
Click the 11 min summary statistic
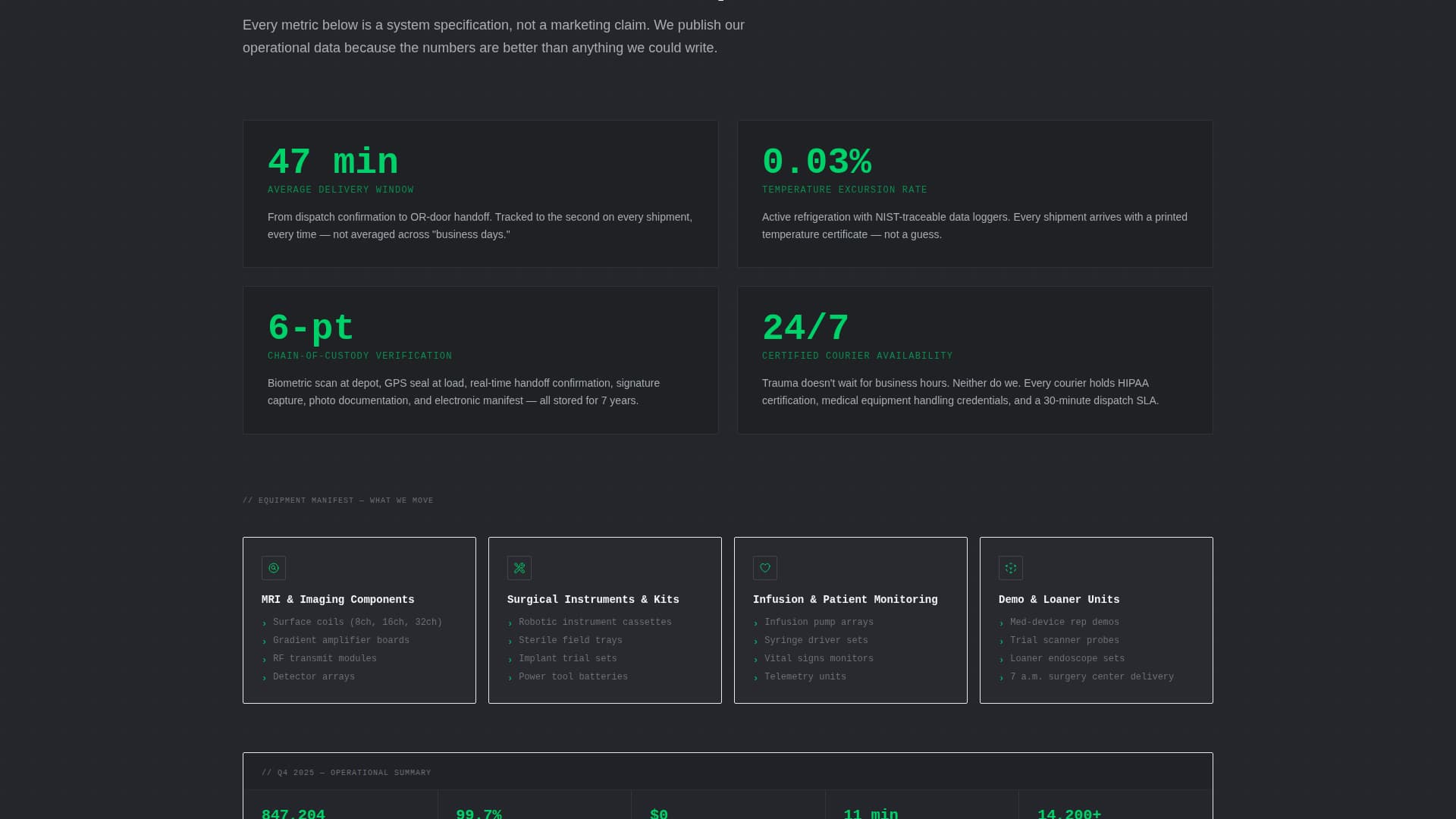coord(871,814)
